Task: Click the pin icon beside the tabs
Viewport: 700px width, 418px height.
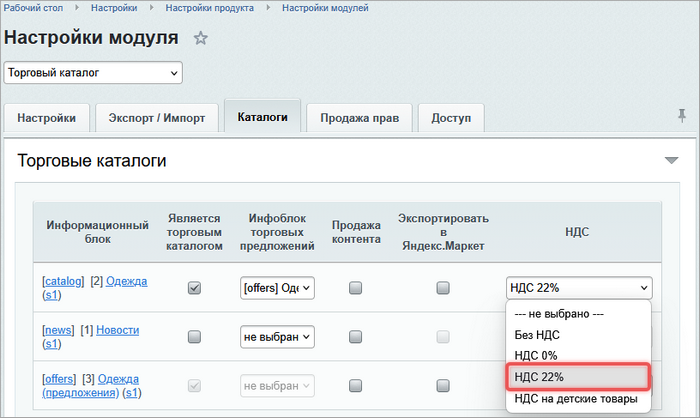Action: pyautogui.click(x=682, y=116)
